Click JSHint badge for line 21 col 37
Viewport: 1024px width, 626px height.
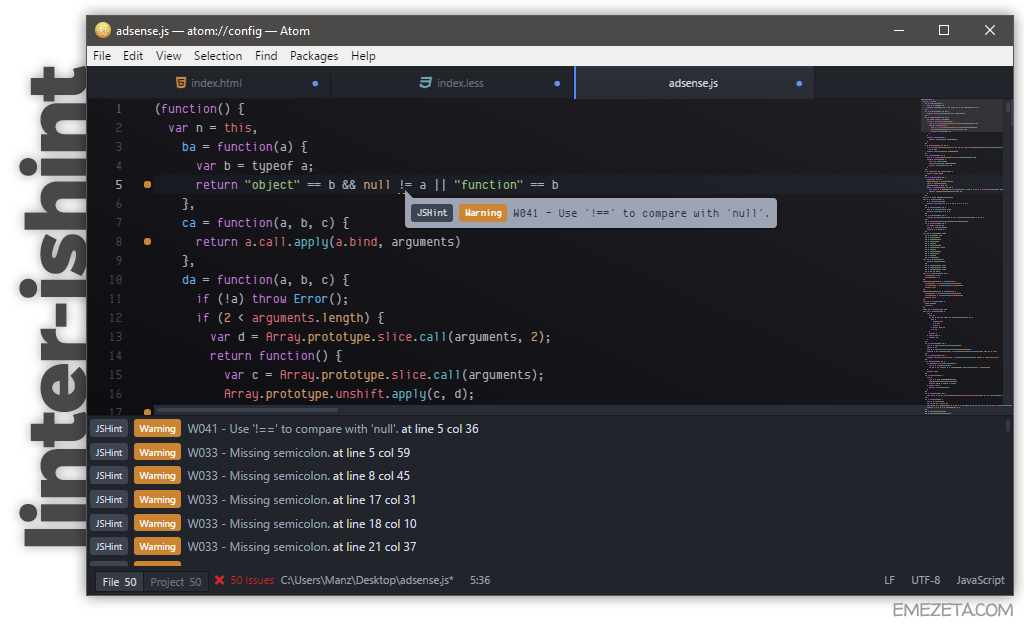coord(108,547)
